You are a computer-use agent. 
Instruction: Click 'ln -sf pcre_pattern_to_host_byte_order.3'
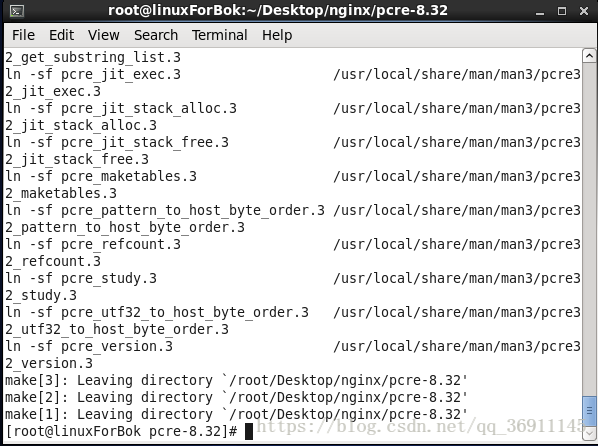point(165,211)
